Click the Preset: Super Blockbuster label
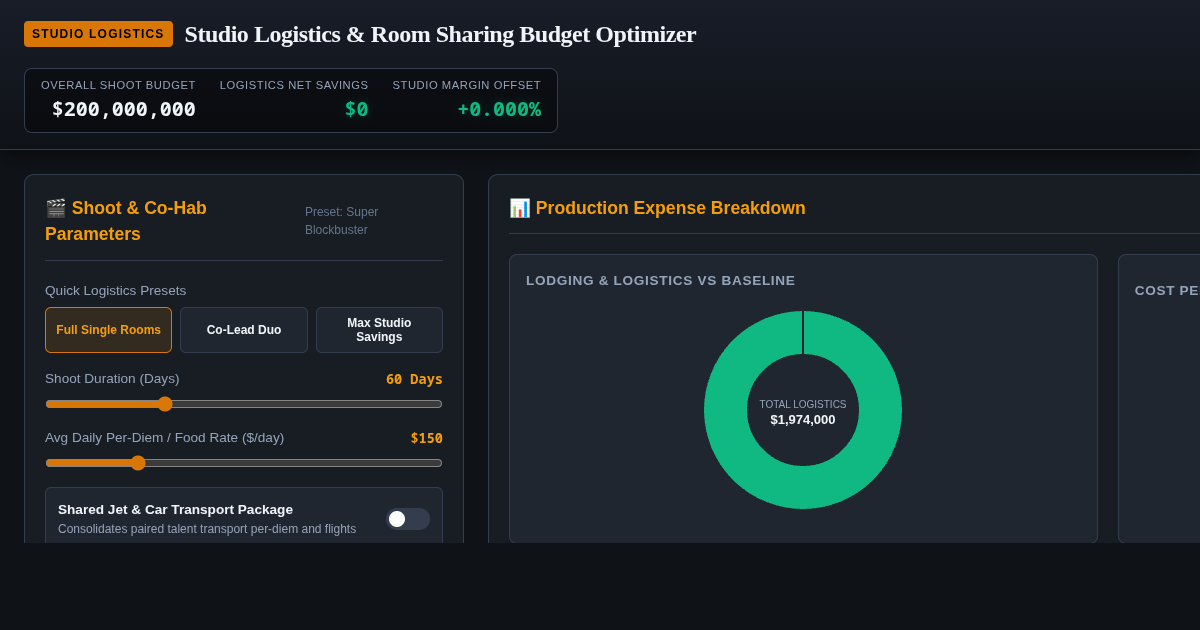The image size is (1200, 630). coord(342,221)
